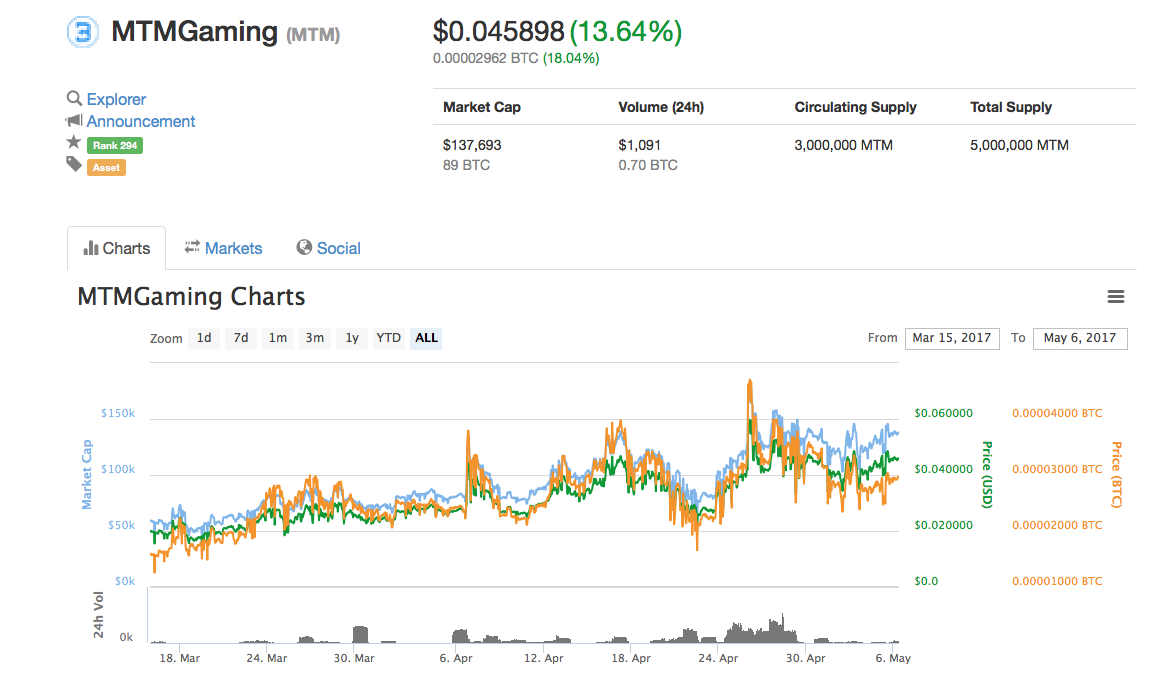The image size is (1162, 683).
Task: Click the tag icon beside Asset
Action: 74,164
